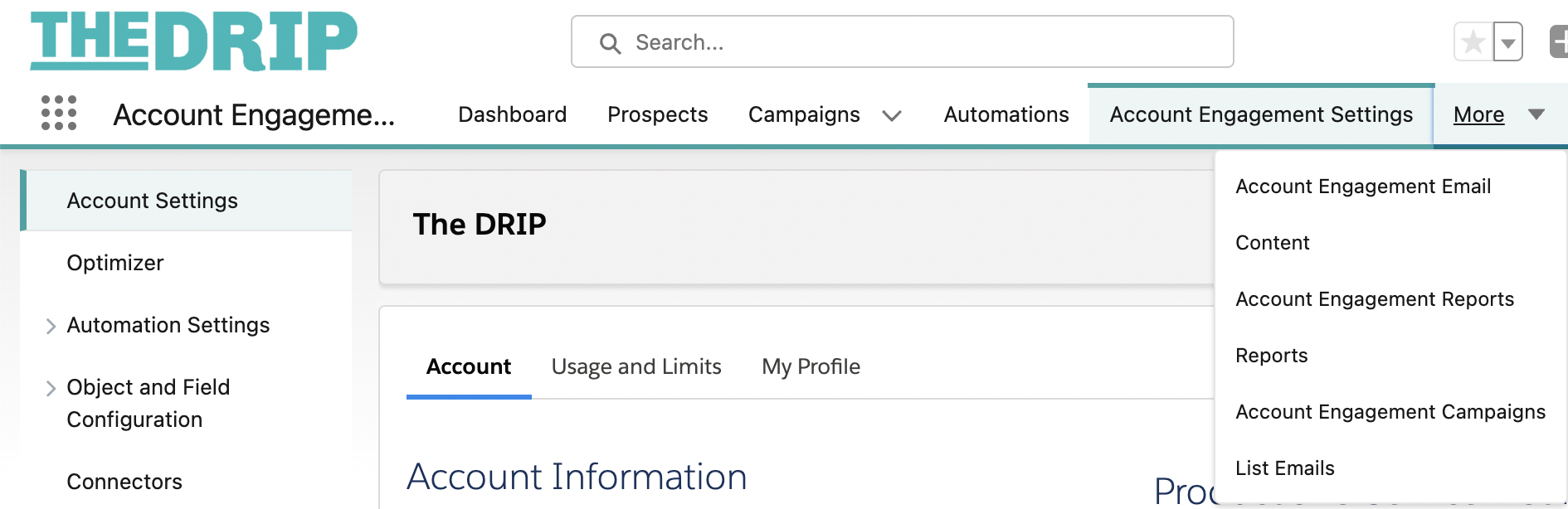This screenshot has width=1568, height=509.
Task: Select List Emails from More menu
Action: (x=1285, y=468)
